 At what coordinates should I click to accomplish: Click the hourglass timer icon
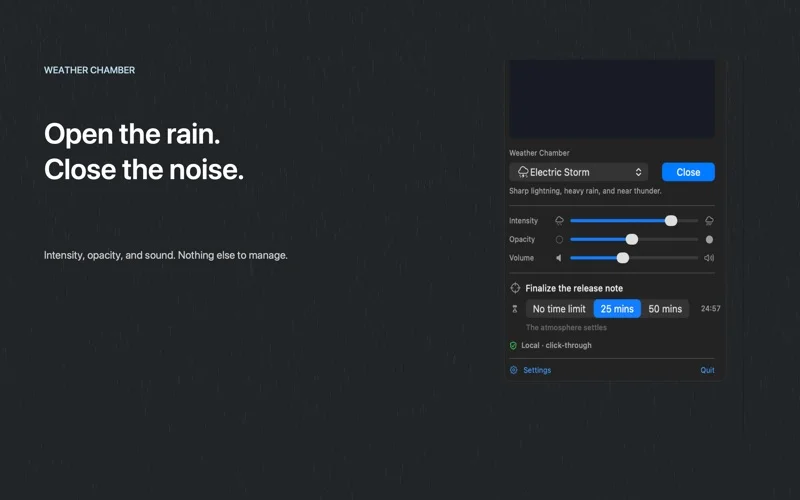pos(515,309)
